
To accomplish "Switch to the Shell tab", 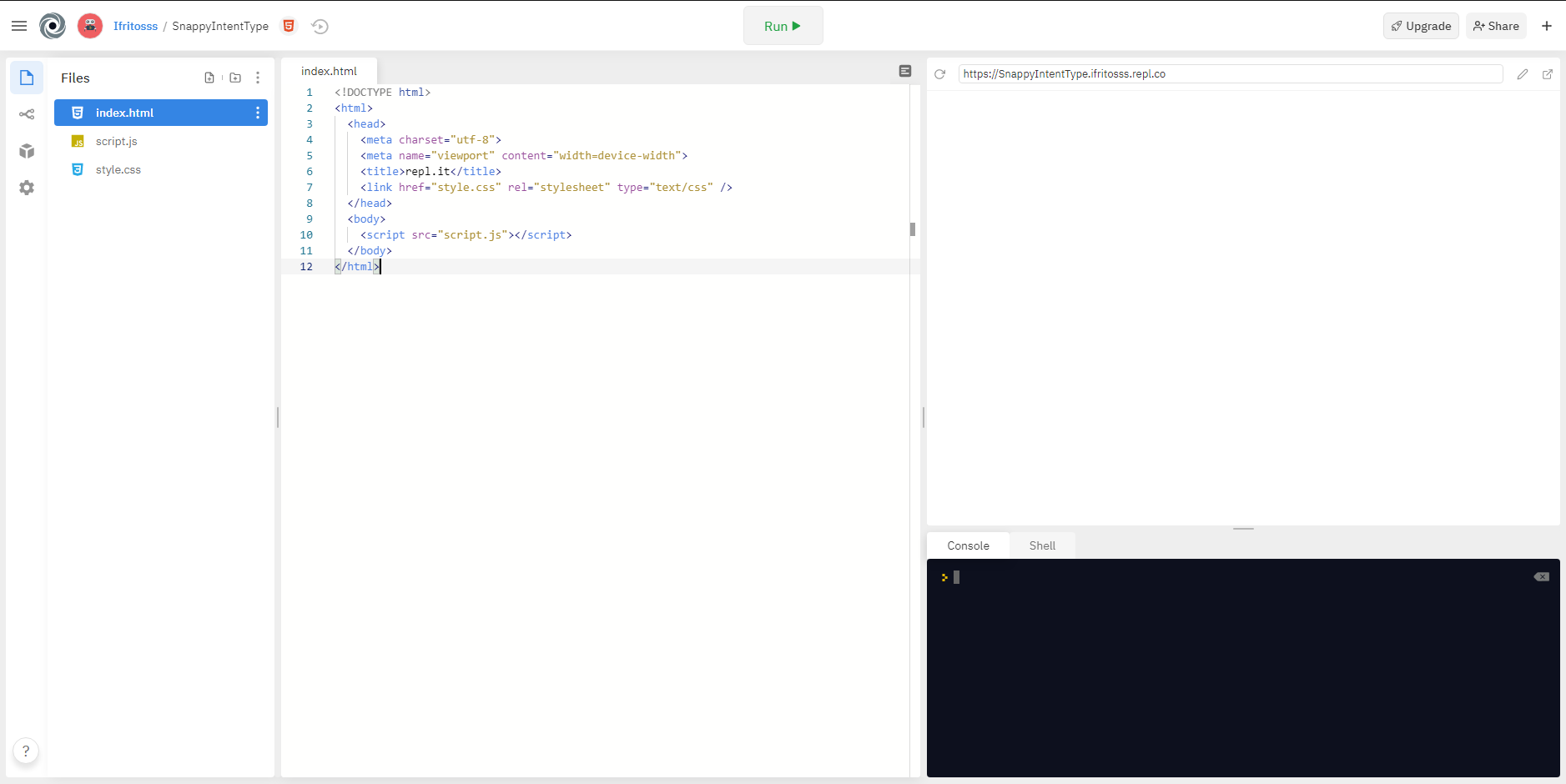I will [x=1042, y=545].
